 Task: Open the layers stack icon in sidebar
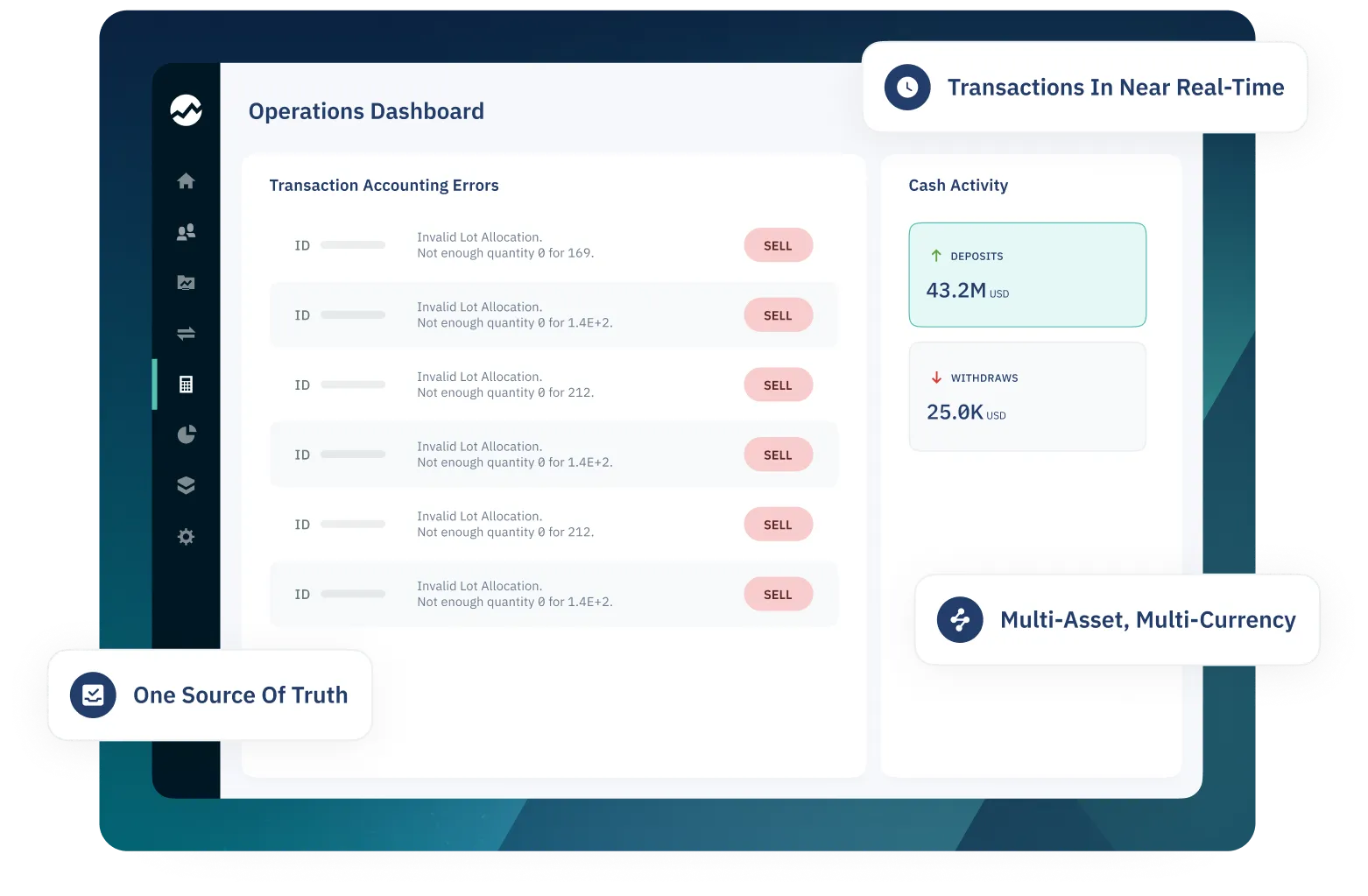[x=186, y=486]
